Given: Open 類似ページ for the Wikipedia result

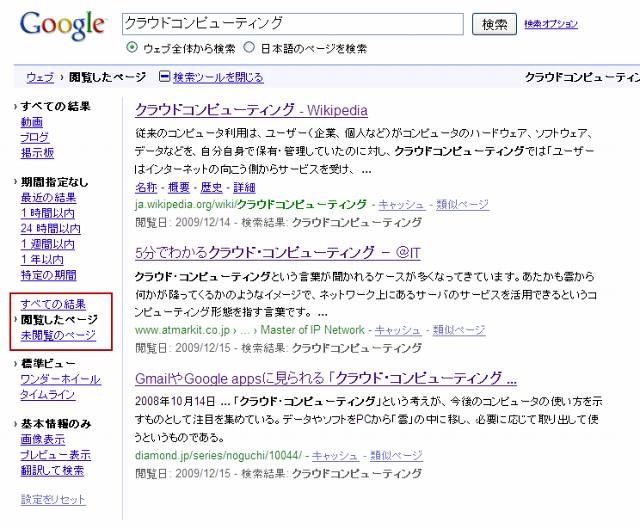Looking at the screenshot, I should click(462, 204).
